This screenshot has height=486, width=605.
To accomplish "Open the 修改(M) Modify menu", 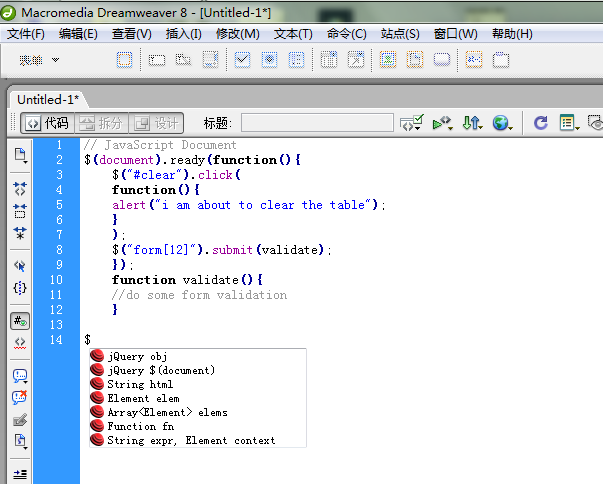I will pyautogui.click(x=238, y=34).
